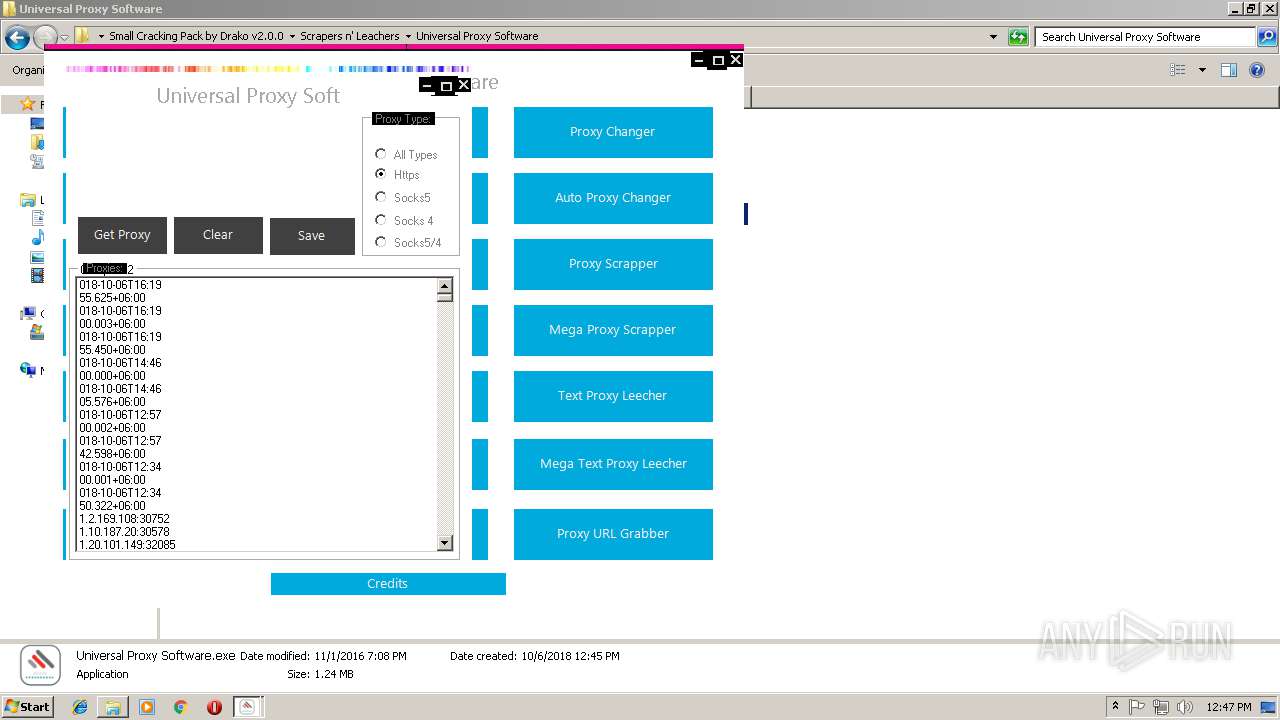The height and width of the screenshot is (720, 1280).
Task: Open Google Chrome from the taskbar
Action: pos(181,707)
